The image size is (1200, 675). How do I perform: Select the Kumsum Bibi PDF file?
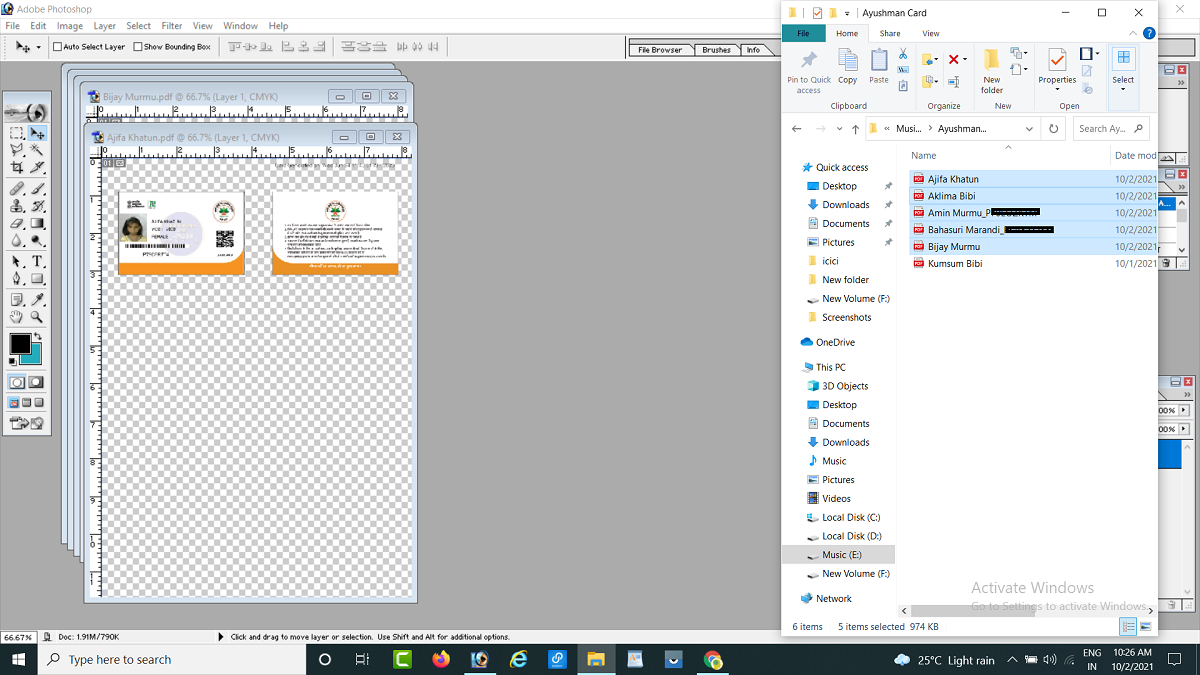[955, 264]
